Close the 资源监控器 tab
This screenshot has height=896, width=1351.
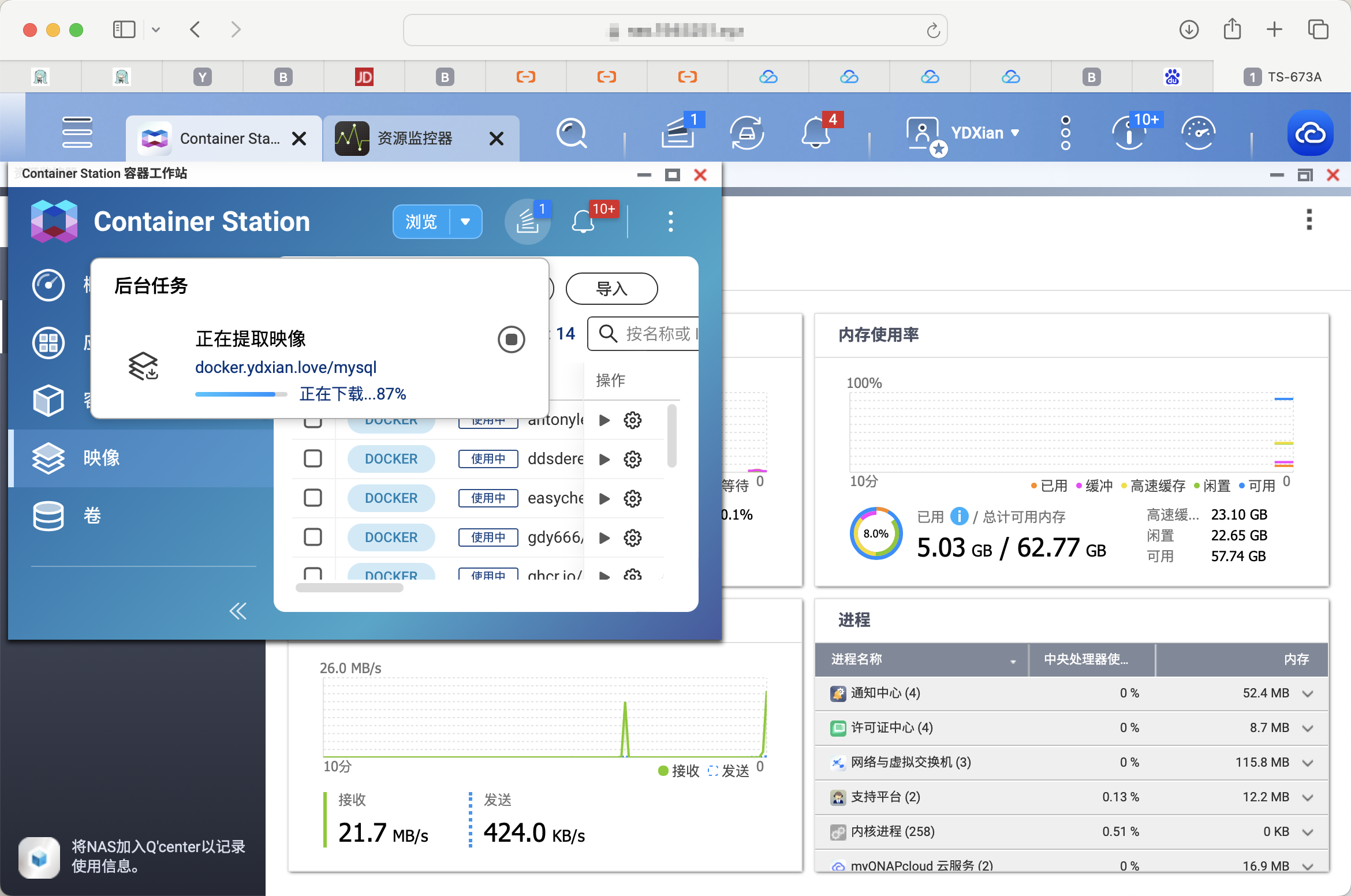pyautogui.click(x=497, y=139)
